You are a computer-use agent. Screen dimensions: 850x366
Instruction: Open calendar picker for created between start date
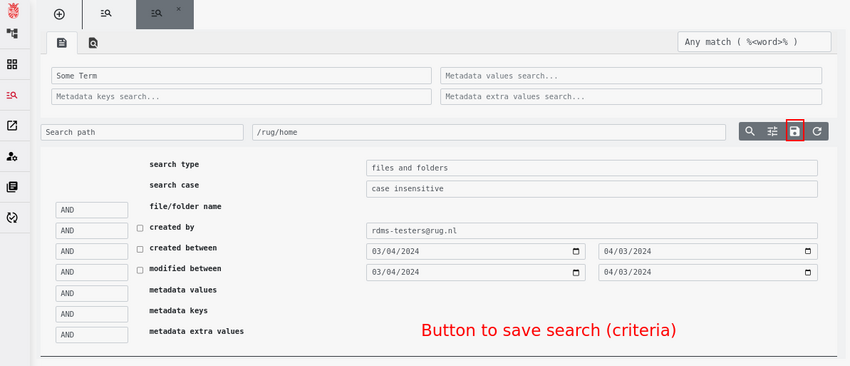point(576,252)
